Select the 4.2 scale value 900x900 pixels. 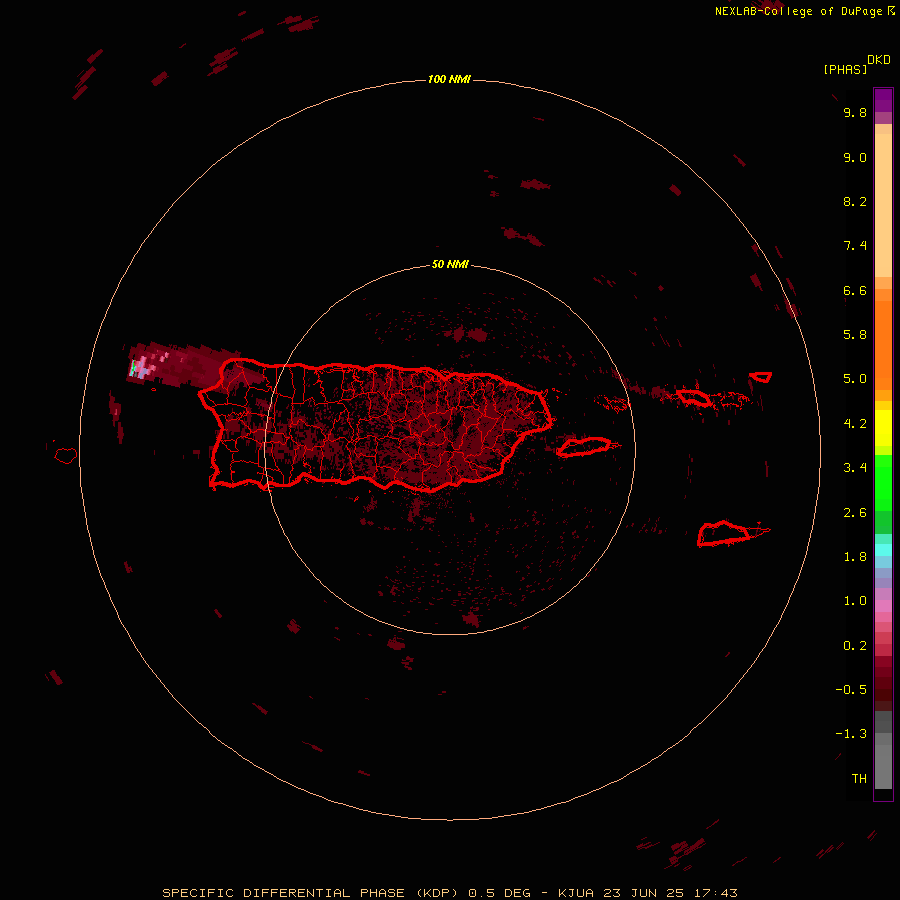(x=855, y=424)
